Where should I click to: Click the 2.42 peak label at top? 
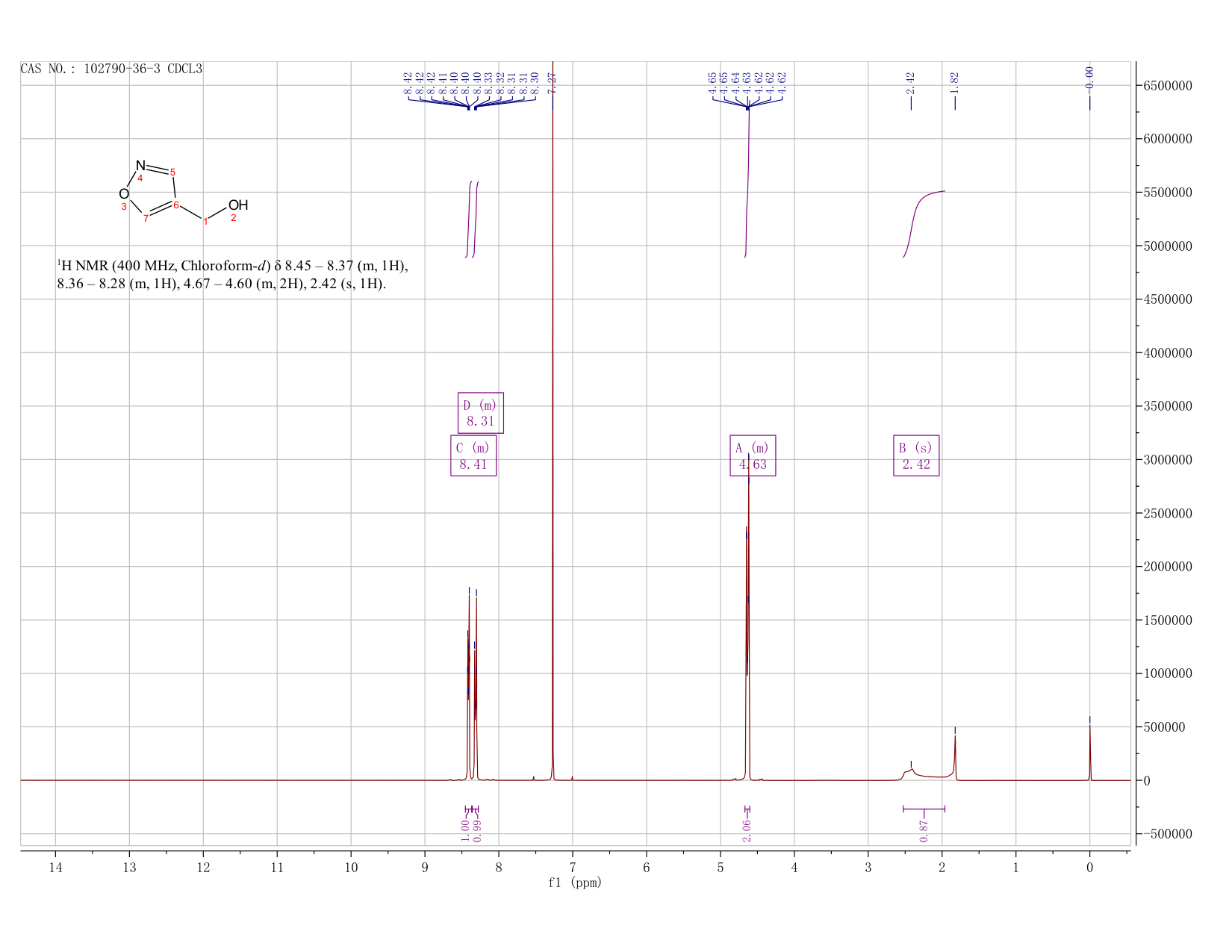click(x=911, y=83)
